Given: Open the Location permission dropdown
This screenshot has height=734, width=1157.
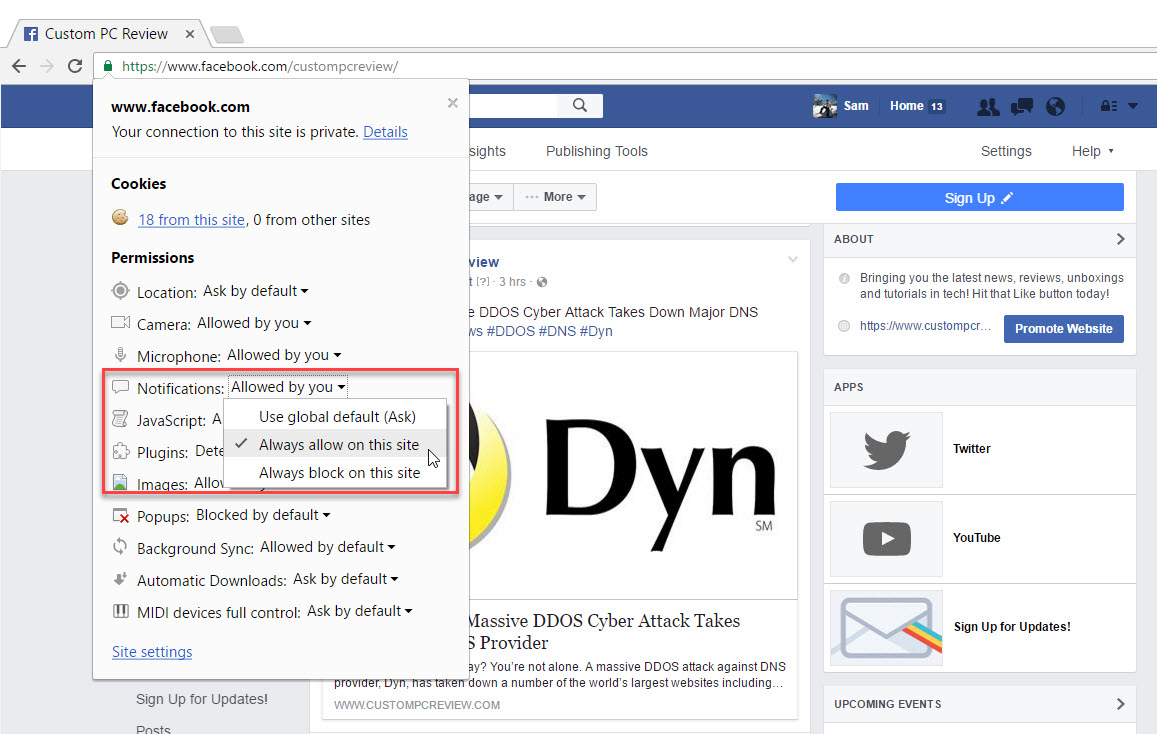Looking at the screenshot, I should click(x=255, y=291).
